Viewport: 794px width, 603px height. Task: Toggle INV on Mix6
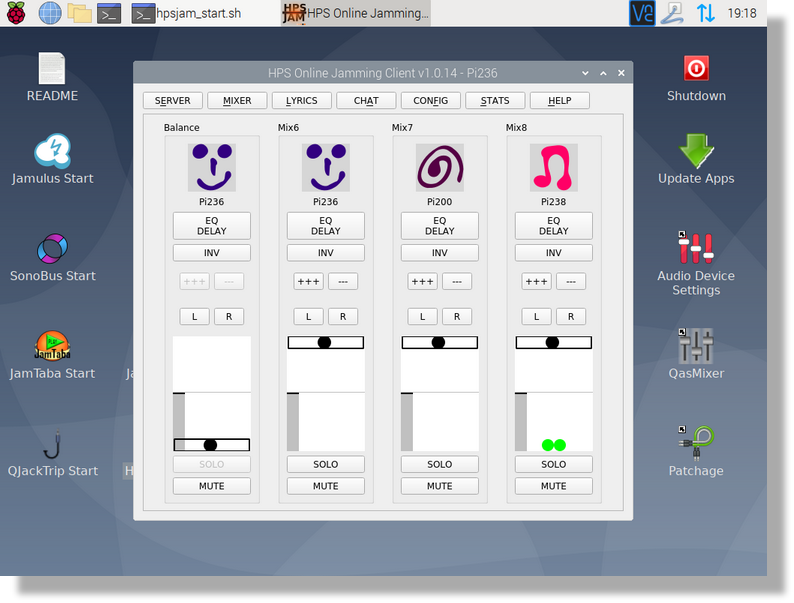tap(326, 253)
